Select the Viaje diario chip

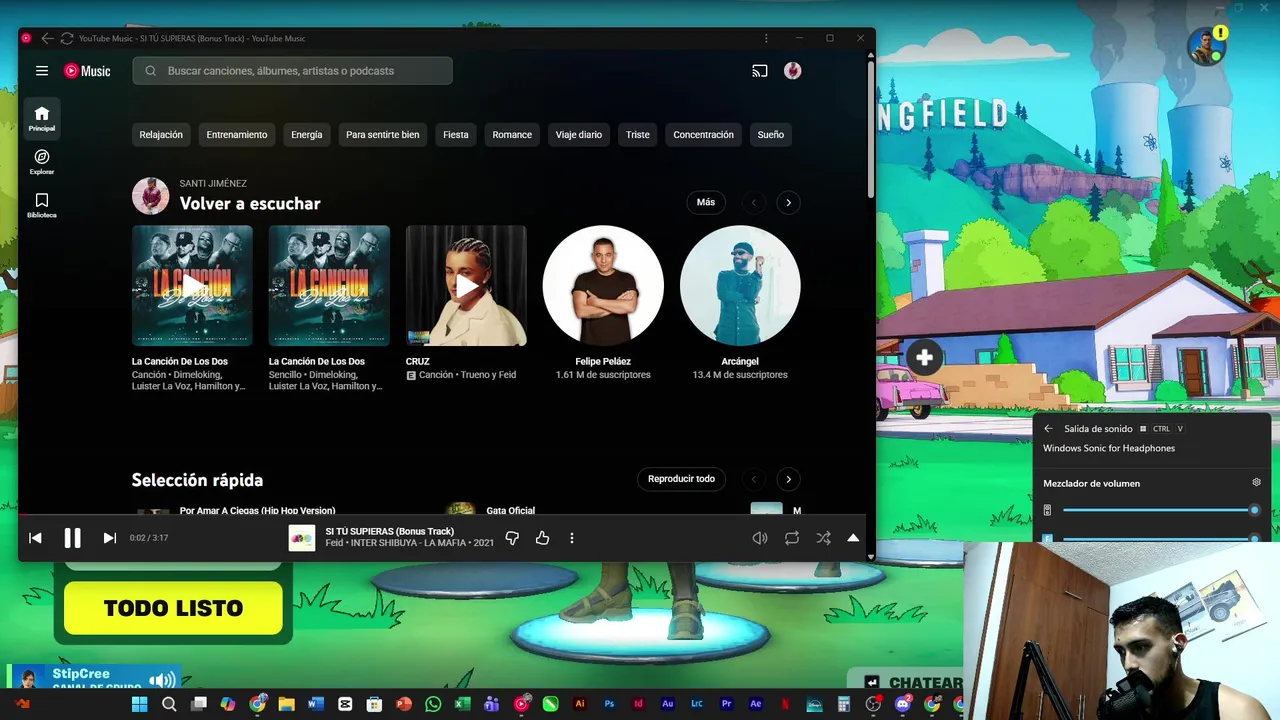click(579, 134)
